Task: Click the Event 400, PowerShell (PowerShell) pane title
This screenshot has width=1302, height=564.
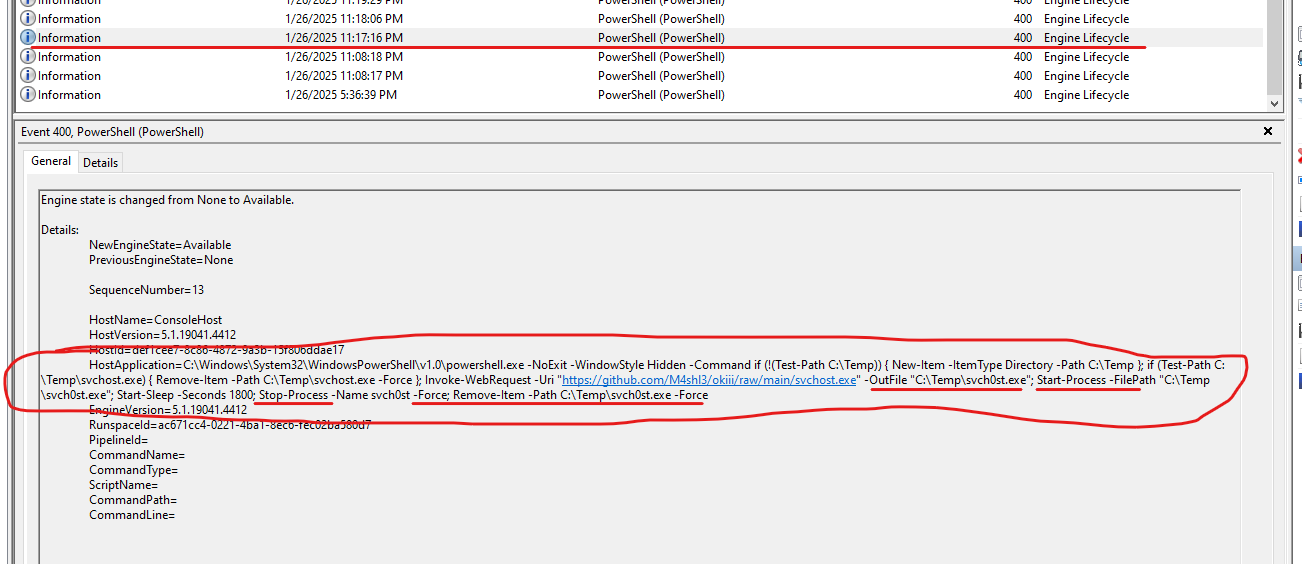Action: click(x=112, y=132)
